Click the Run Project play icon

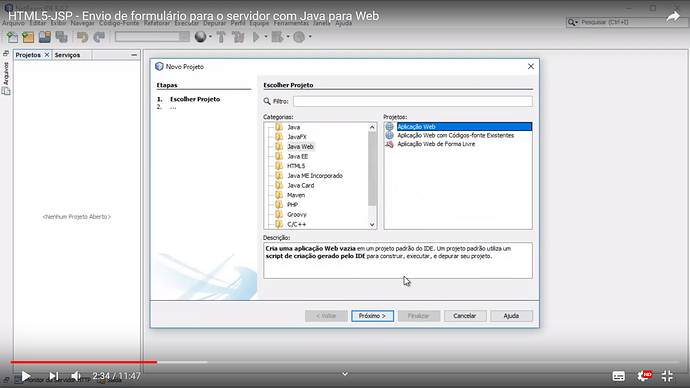pos(256,37)
